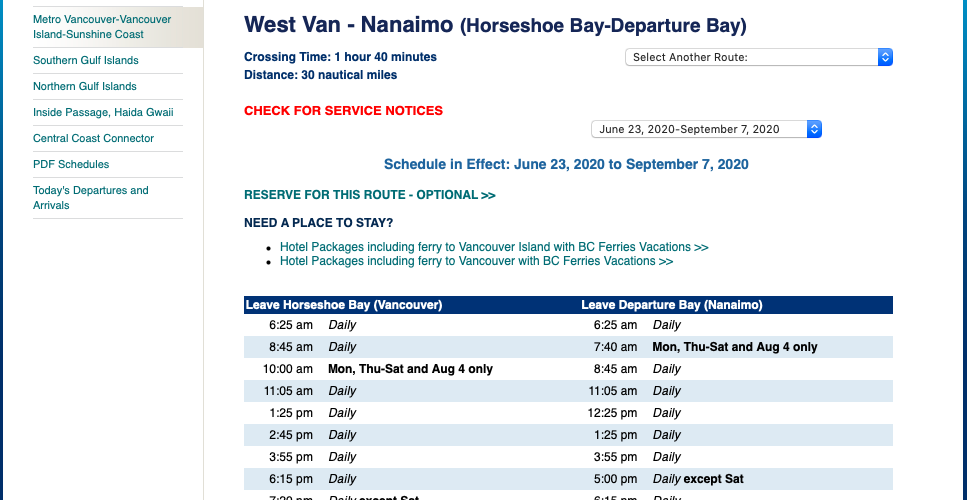Click the blue arrows on date range selector
The image size is (967, 500).
814,129
